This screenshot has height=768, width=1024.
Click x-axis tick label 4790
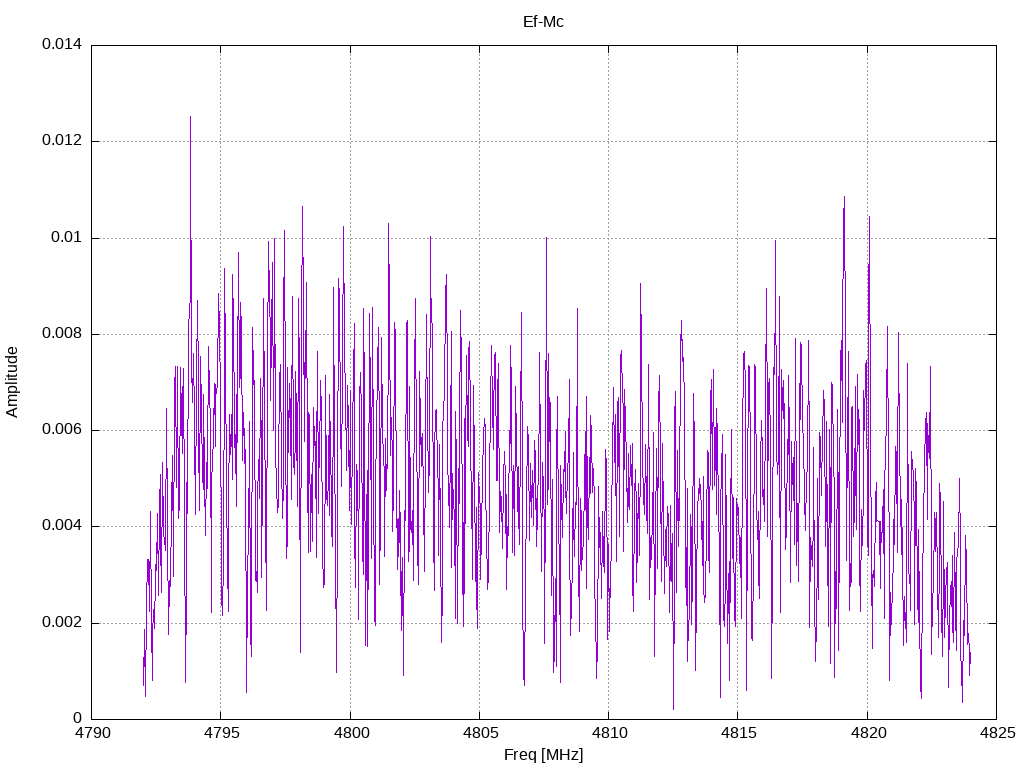pyautogui.click(x=92, y=733)
